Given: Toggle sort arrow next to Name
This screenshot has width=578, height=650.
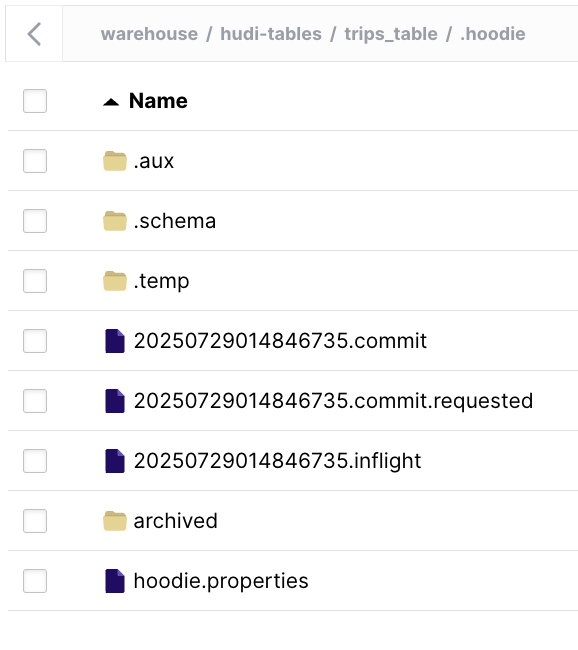Looking at the screenshot, I should coord(111,102).
